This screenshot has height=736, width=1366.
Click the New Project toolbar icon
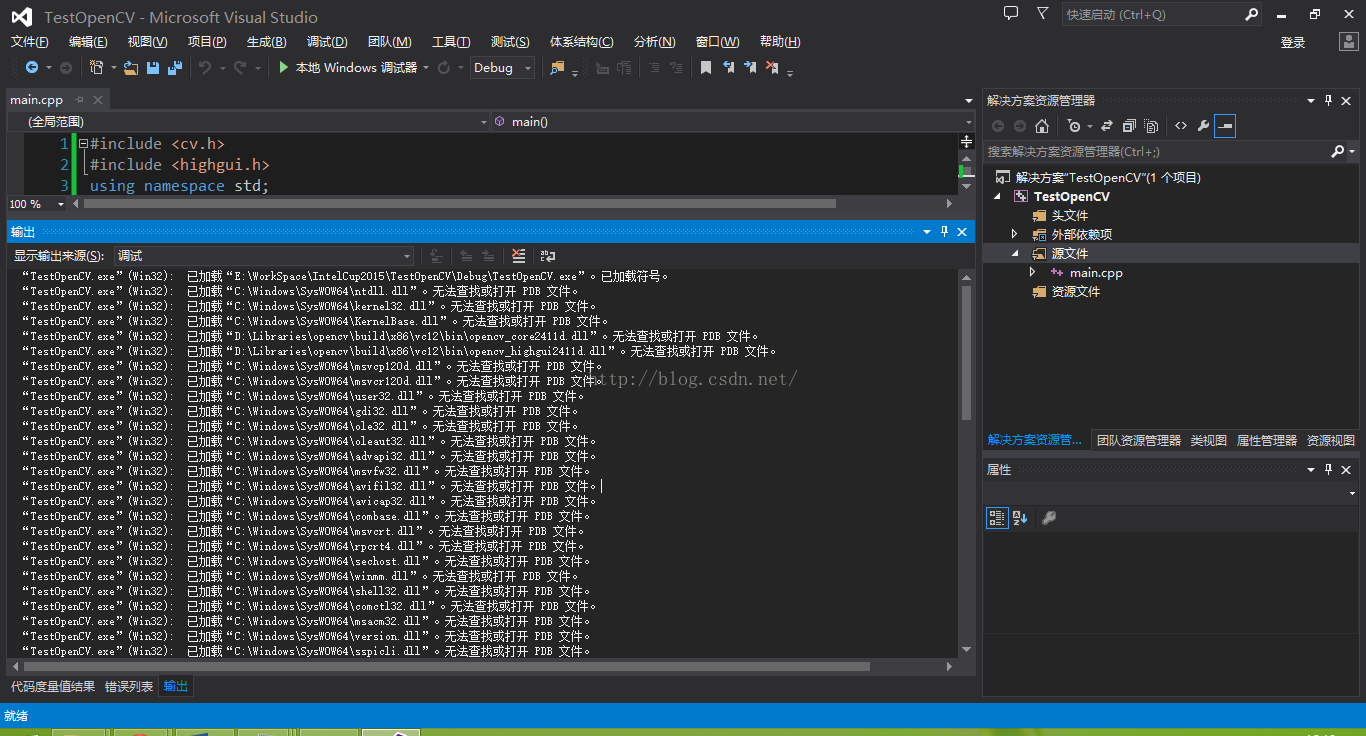tap(96, 67)
